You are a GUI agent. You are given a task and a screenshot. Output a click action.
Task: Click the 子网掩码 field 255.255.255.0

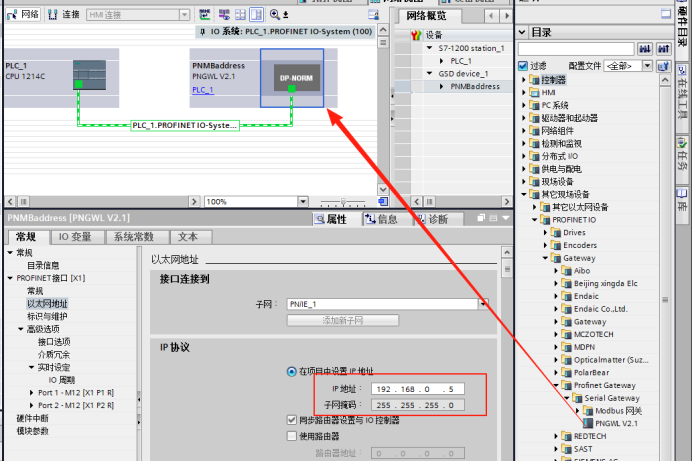[x=418, y=405]
